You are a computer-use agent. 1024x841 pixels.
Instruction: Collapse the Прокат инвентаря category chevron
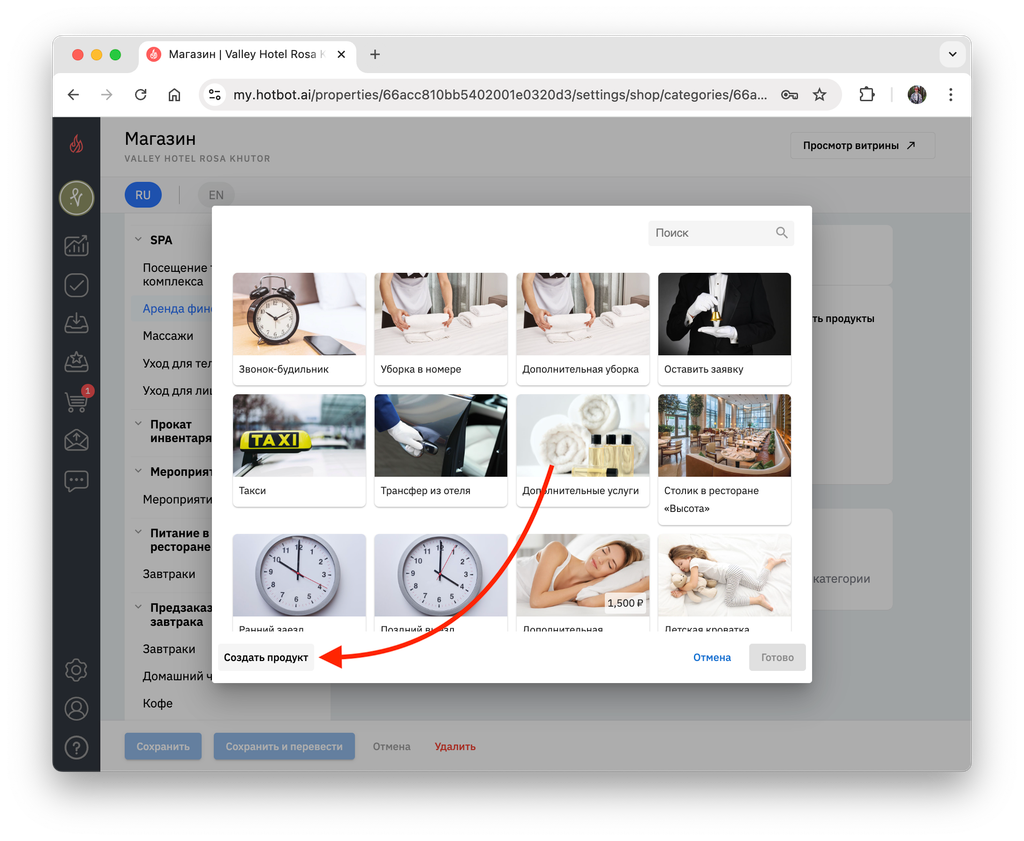pyautogui.click(x=138, y=424)
